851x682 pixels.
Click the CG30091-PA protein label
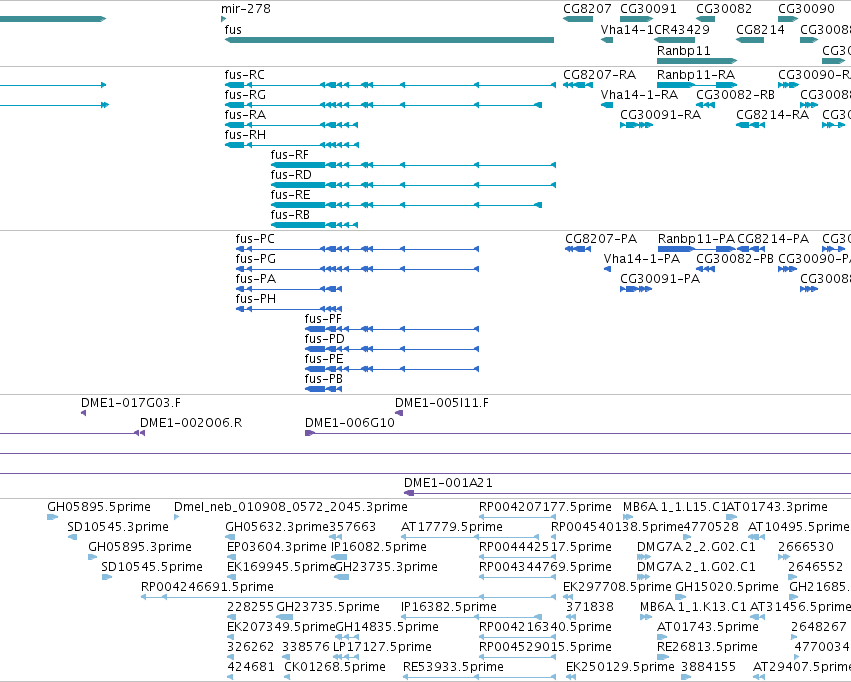point(660,279)
